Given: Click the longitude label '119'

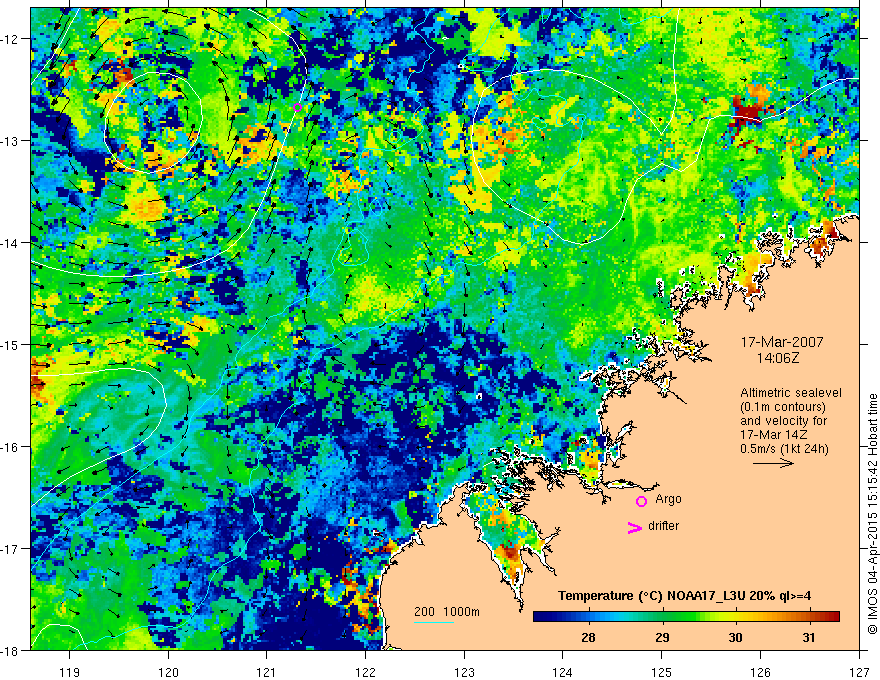Looking at the screenshot, I should pyautogui.click(x=70, y=672).
